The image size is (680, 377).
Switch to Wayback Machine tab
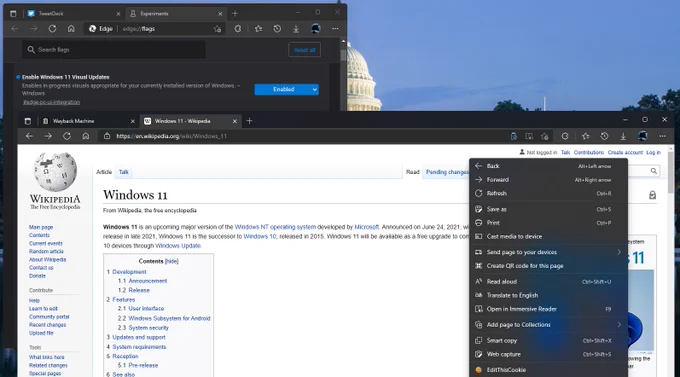click(88, 121)
